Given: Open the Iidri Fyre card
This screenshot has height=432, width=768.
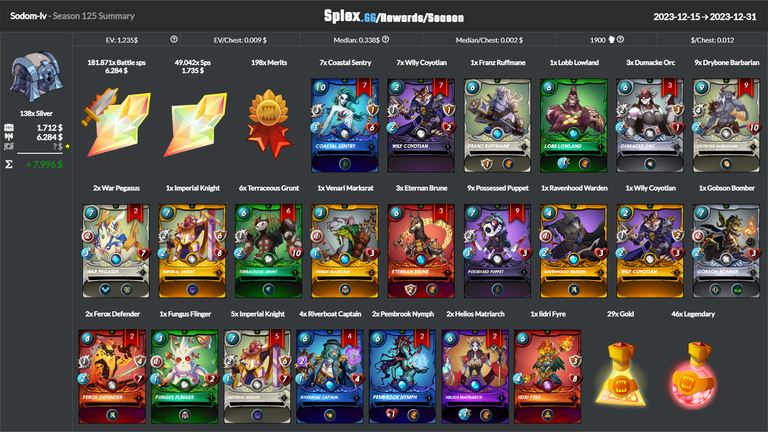Looking at the screenshot, I should pyautogui.click(x=548, y=377).
